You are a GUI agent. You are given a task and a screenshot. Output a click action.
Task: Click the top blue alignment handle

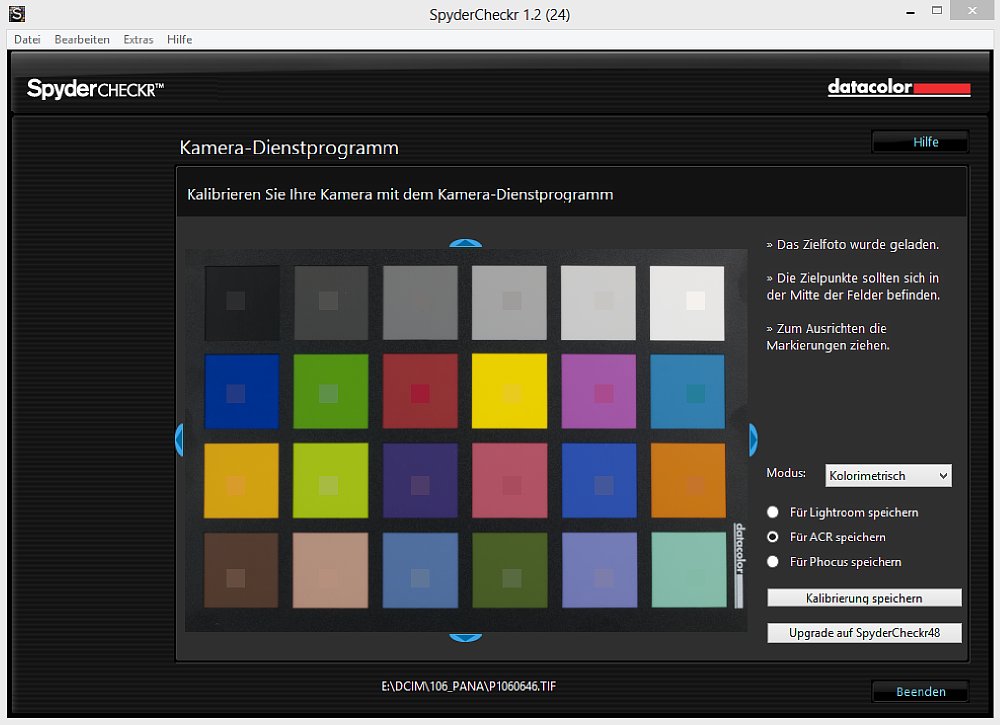point(466,243)
